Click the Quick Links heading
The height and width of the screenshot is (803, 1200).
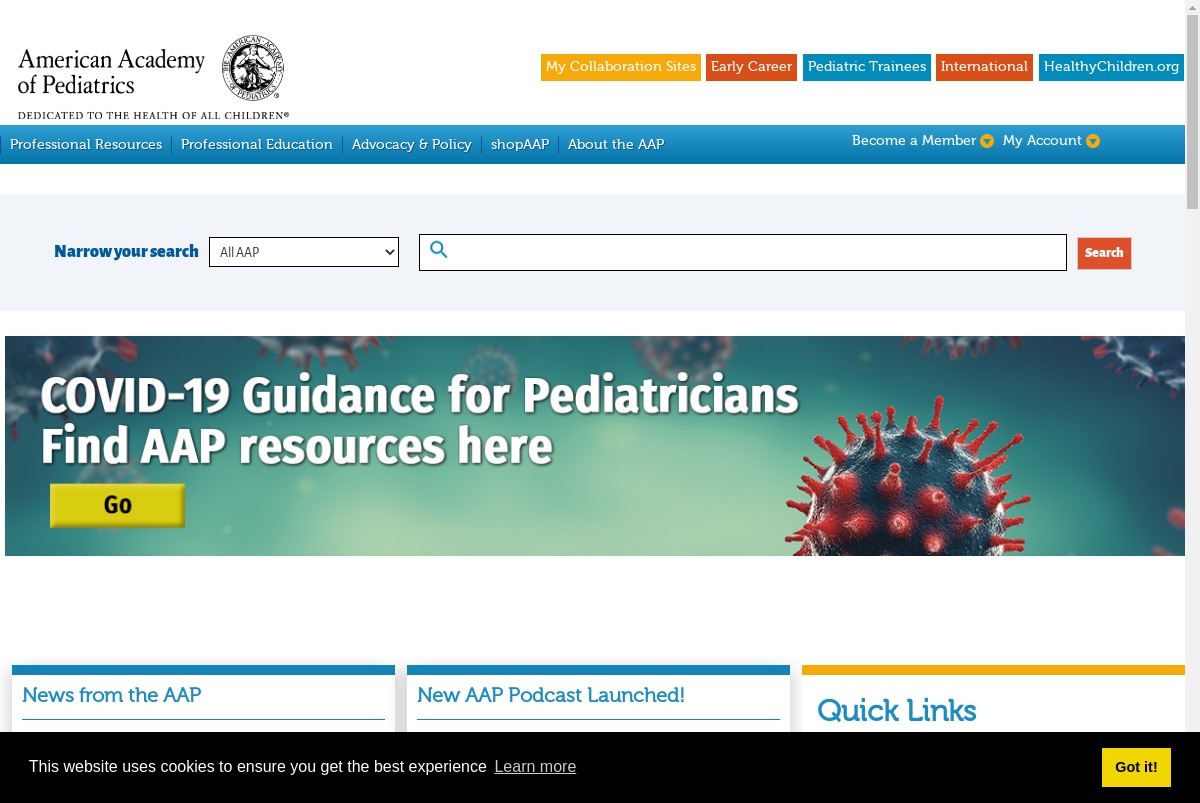(x=897, y=711)
